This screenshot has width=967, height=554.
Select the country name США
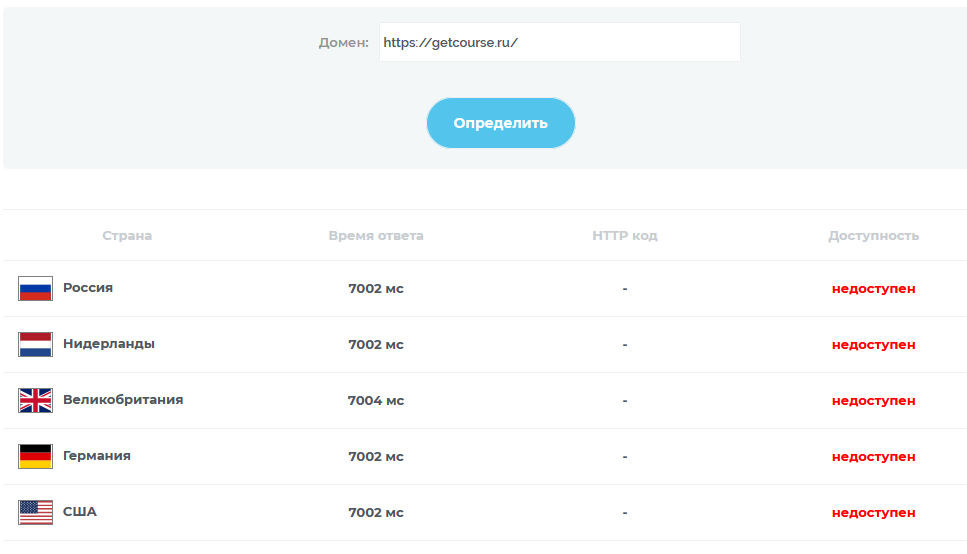pyautogui.click(x=80, y=511)
